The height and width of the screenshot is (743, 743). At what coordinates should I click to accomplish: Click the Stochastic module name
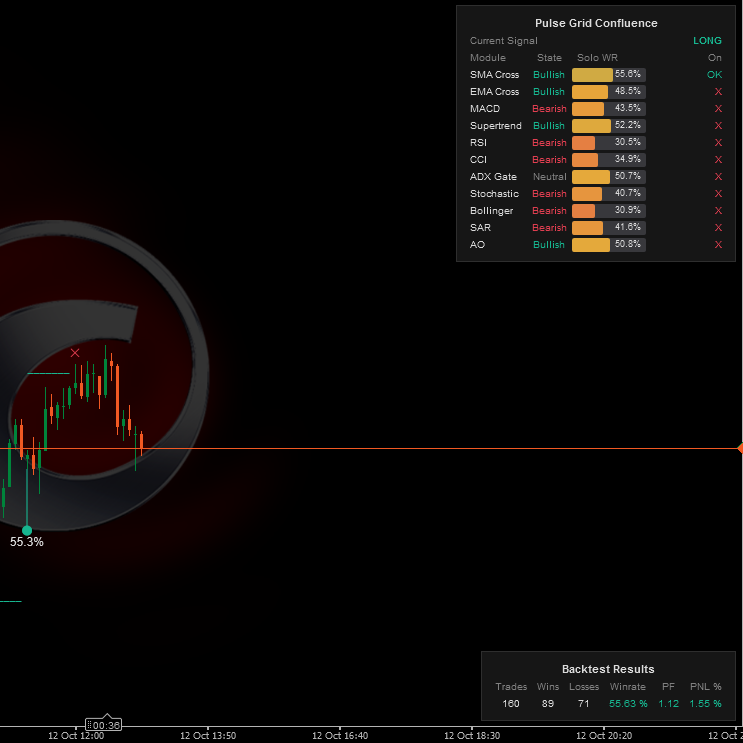[x=494, y=194]
